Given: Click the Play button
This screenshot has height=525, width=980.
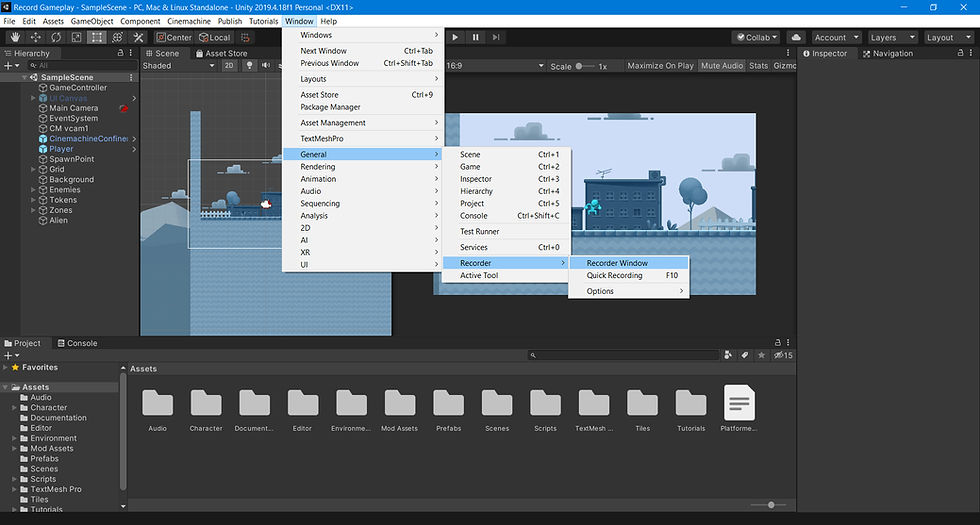Looking at the screenshot, I should (x=455, y=38).
